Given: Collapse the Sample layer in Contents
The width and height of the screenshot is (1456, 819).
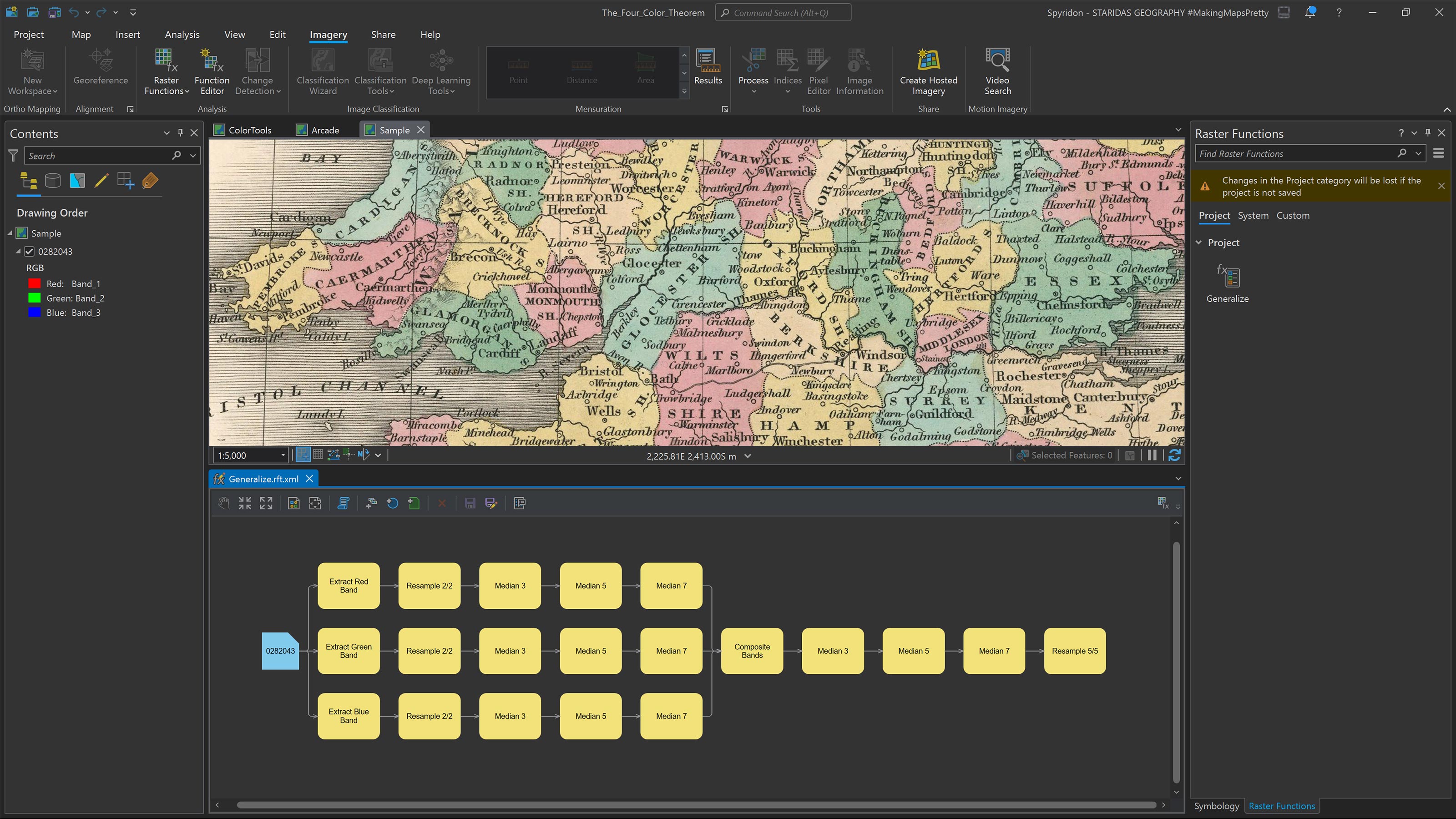Looking at the screenshot, I should 10,233.
